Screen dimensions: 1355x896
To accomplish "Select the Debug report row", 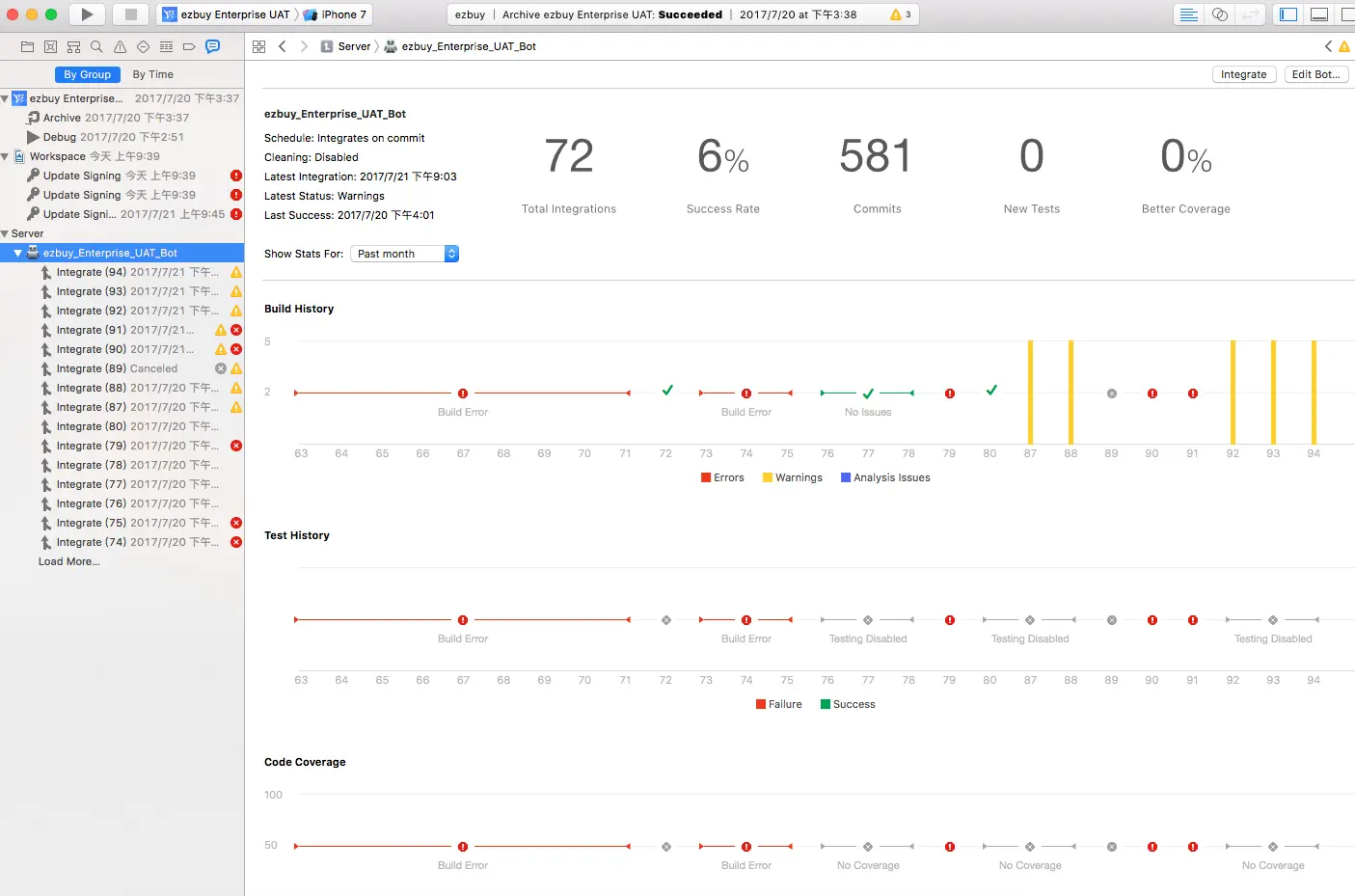I will point(122,137).
